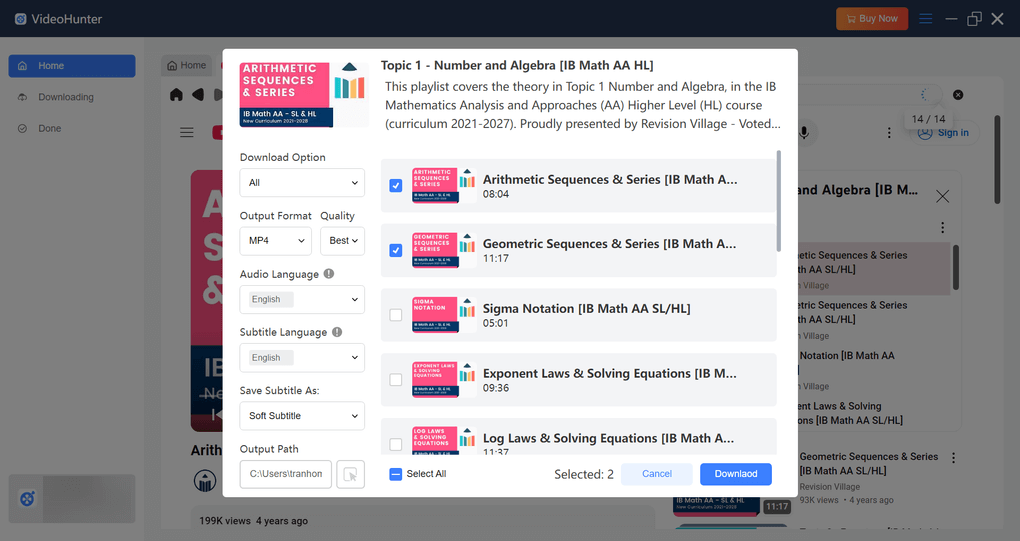Click the browser home icon in the navigation bar
The width and height of the screenshot is (1020, 541).
click(177, 95)
